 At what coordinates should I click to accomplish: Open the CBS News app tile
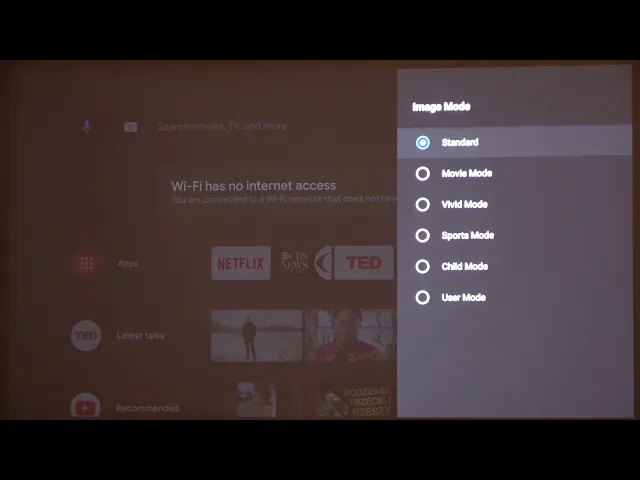click(302, 262)
